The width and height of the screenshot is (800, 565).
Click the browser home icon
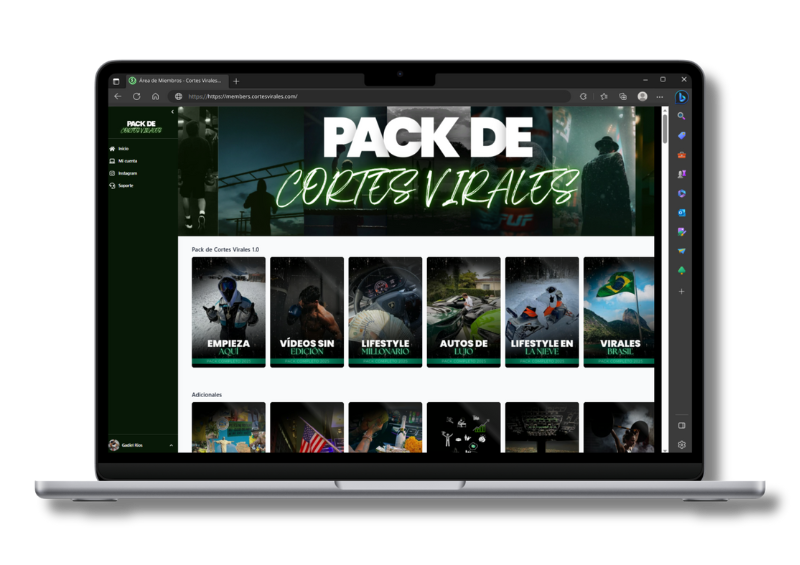(155, 97)
